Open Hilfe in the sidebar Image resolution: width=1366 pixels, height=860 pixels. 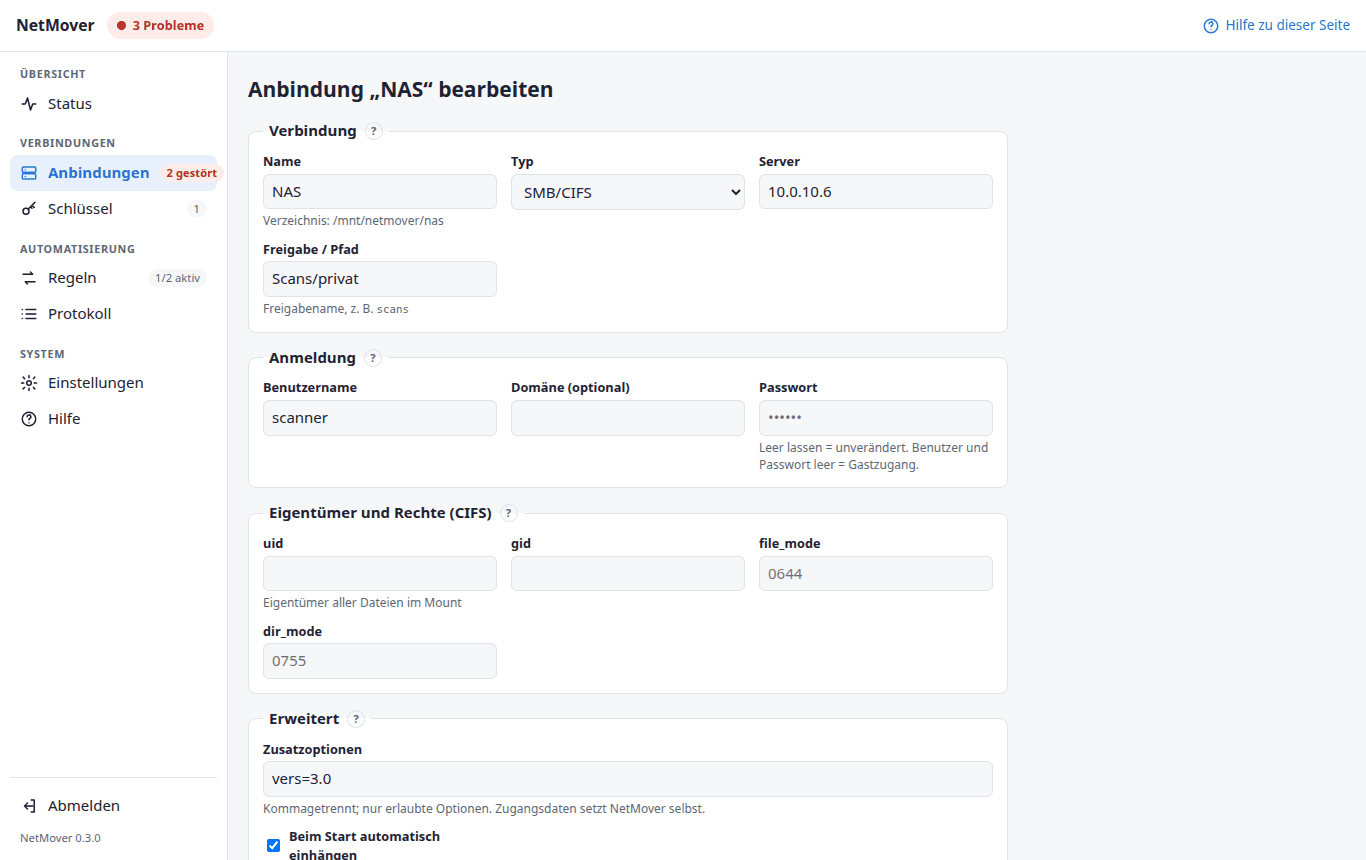tap(113, 419)
